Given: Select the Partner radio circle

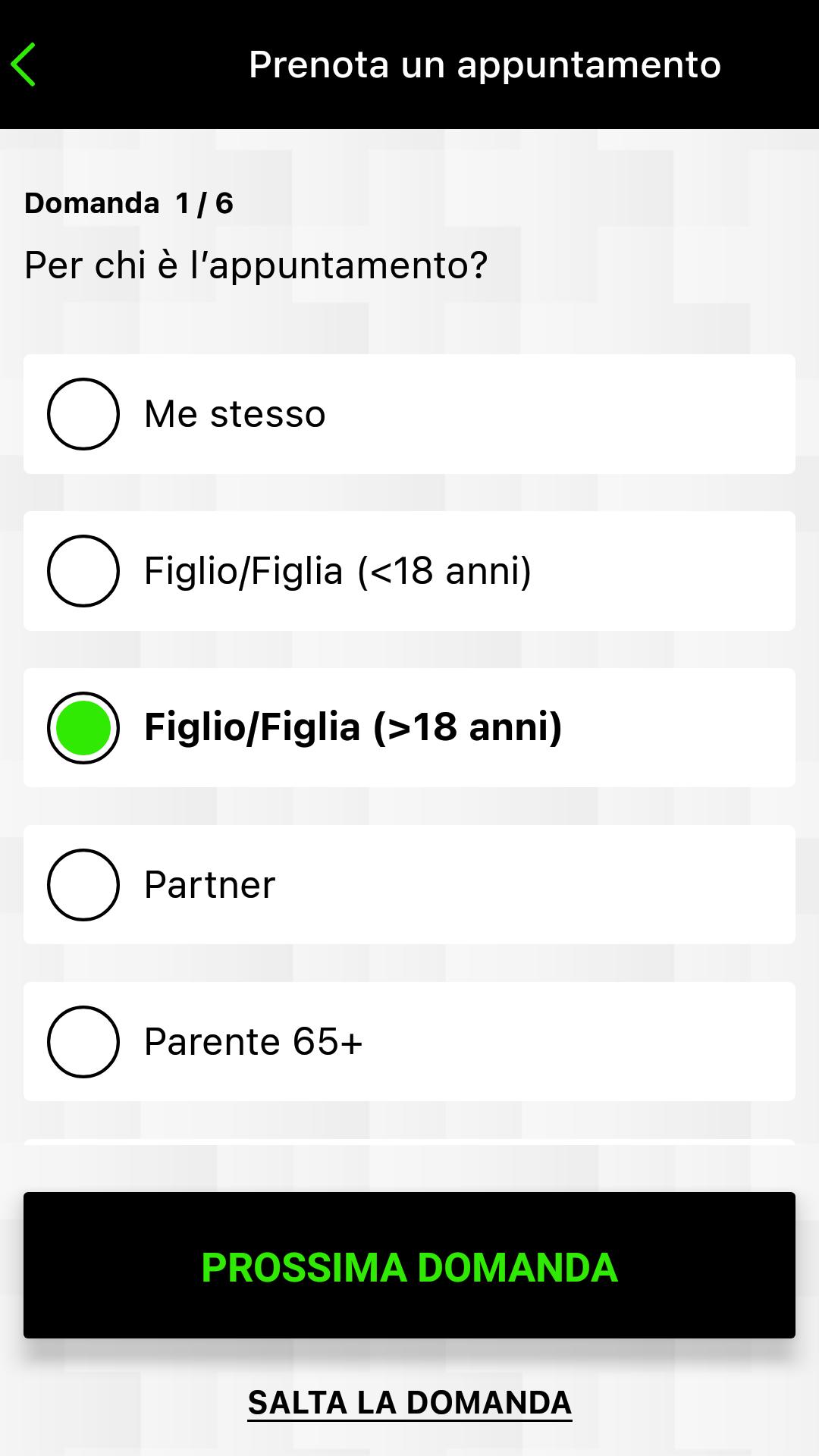Looking at the screenshot, I should click(x=83, y=885).
